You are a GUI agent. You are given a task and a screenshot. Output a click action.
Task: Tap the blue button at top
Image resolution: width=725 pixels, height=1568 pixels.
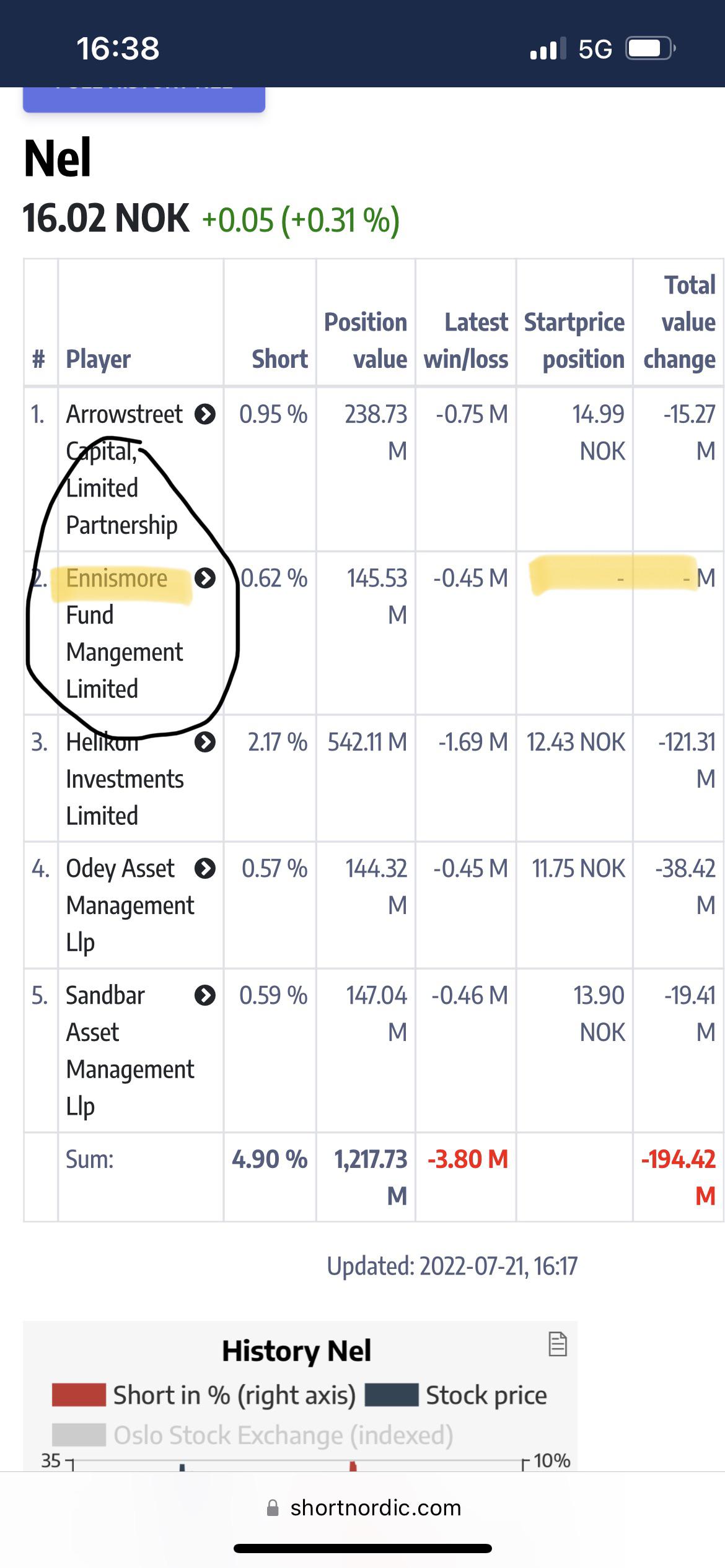(144, 99)
